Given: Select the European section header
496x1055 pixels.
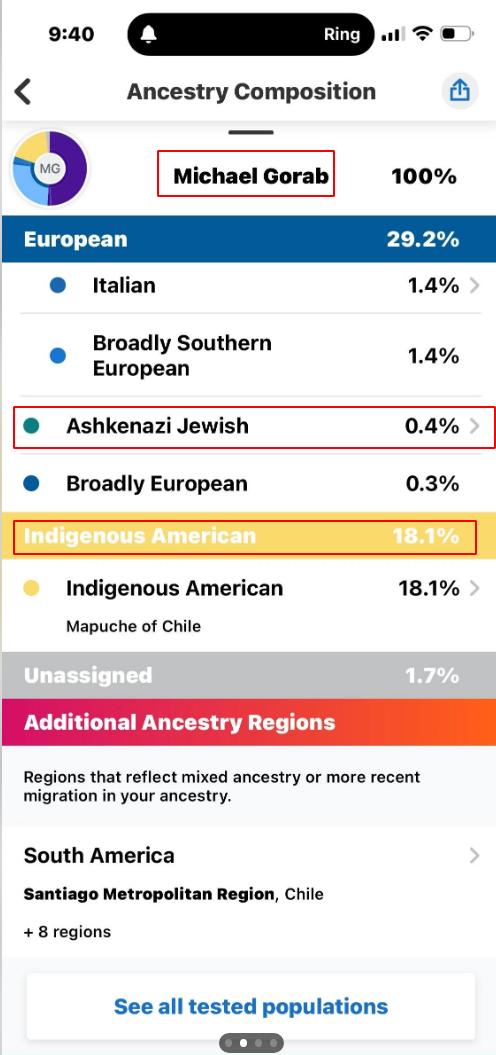Looking at the screenshot, I should point(248,239).
